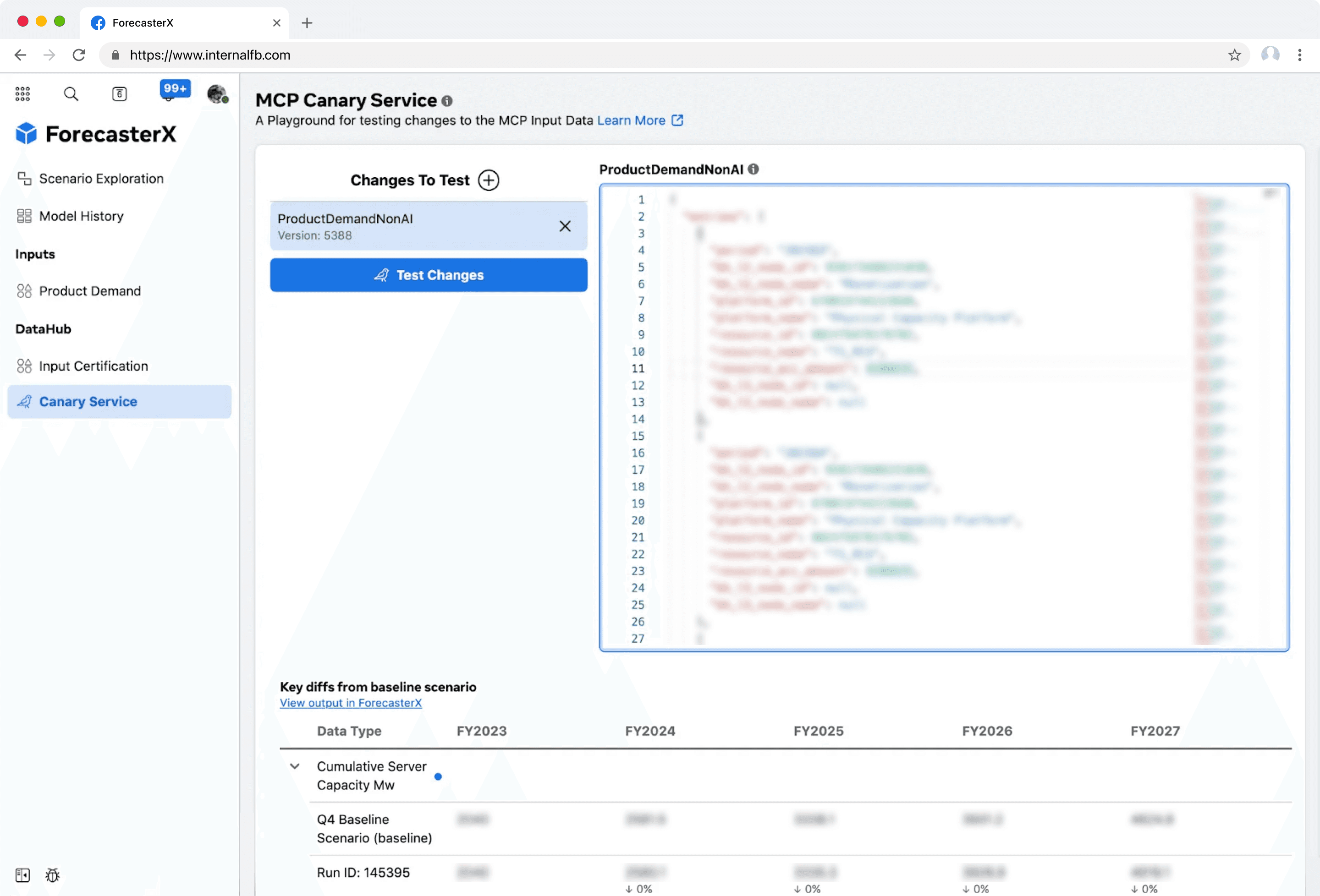Image resolution: width=1320 pixels, height=896 pixels.
Task: Click the Product Demand sidebar icon
Action: 24,291
